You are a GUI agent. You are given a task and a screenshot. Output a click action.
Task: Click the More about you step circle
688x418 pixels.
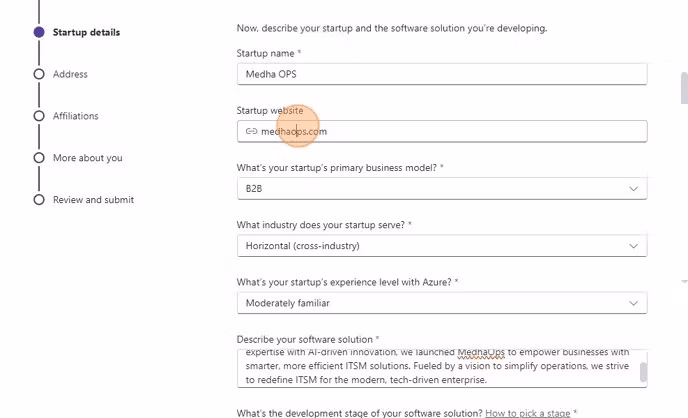[x=38, y=158]
